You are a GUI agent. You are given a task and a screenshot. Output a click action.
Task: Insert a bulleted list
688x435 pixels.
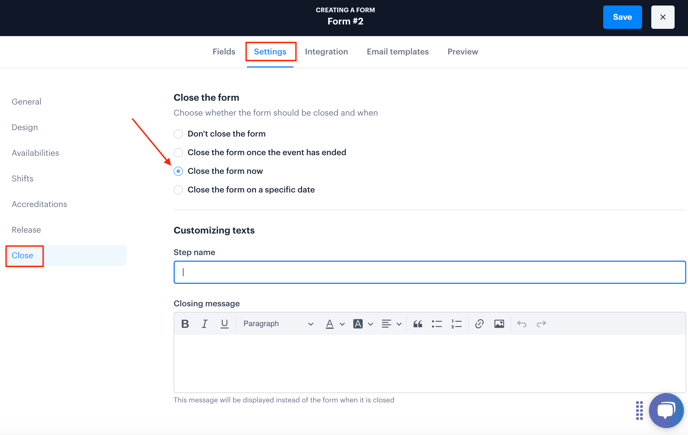pyautogui.click(x=437, y=324)
